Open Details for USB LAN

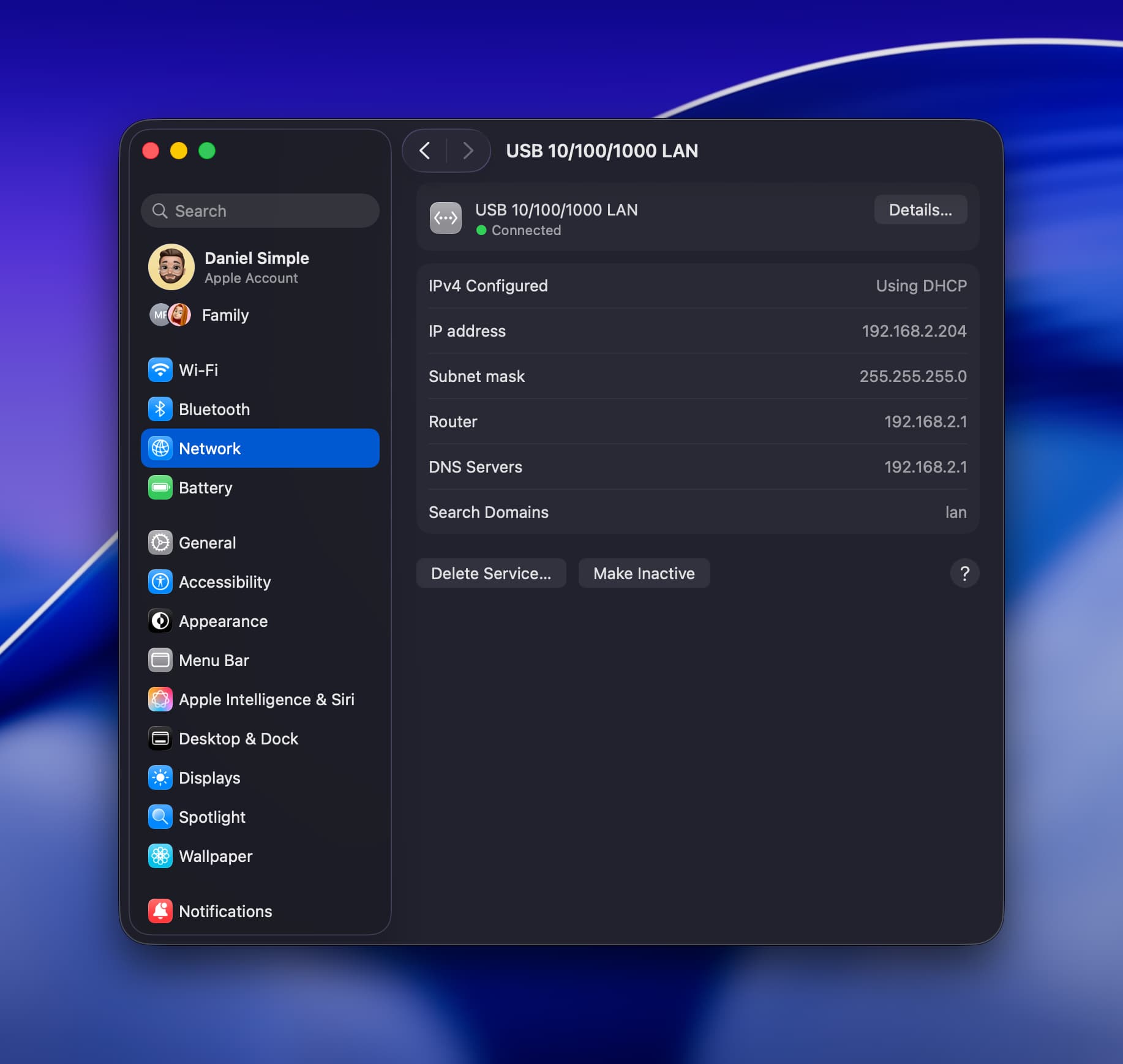tap(920, 210)
